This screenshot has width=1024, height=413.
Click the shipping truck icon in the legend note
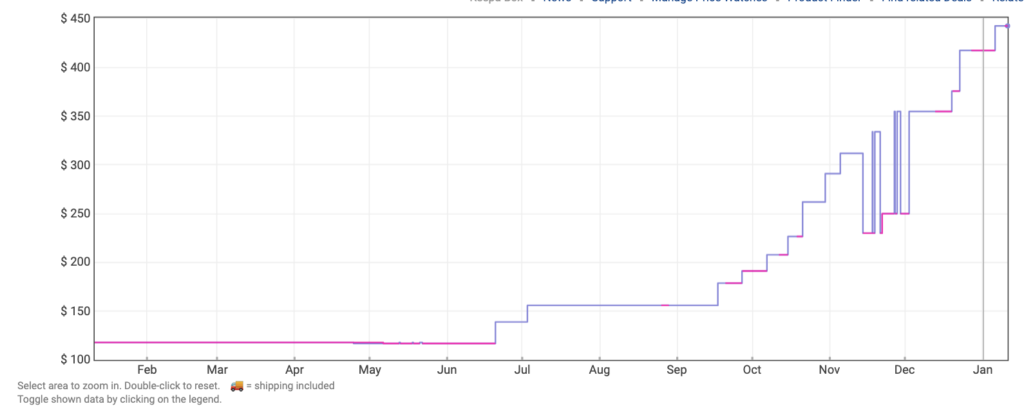pyautogui.click(x=237, y=386)
